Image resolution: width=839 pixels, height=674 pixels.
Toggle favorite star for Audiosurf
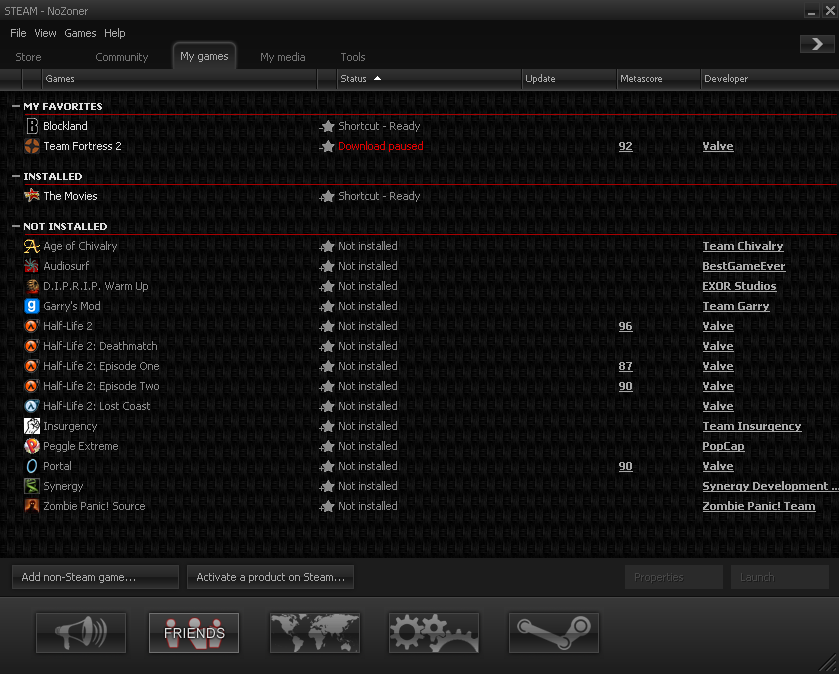(327, 267)
